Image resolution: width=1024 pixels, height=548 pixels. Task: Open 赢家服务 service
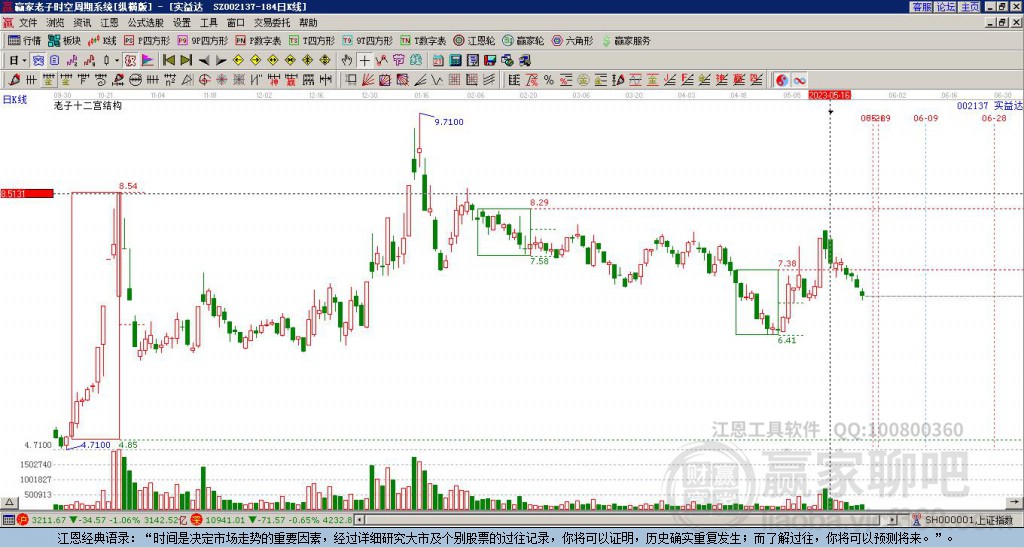[626, 40]
